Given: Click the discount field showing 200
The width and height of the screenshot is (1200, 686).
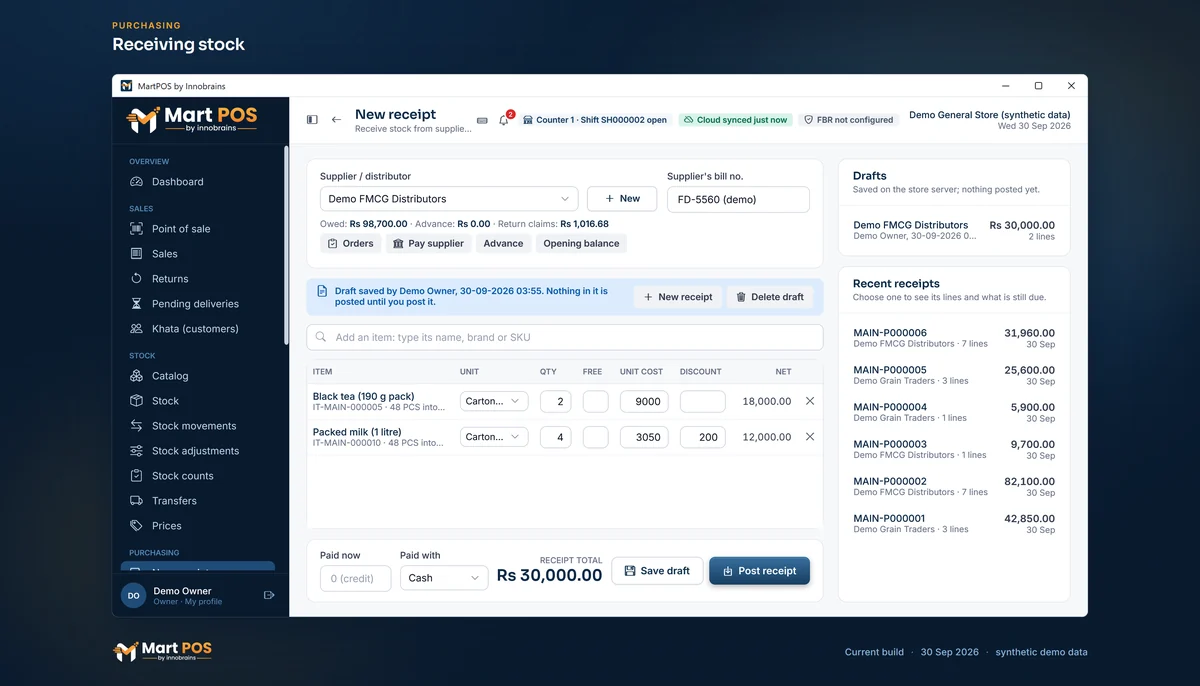Looking at the screenshot, I should tap(703, 437).
